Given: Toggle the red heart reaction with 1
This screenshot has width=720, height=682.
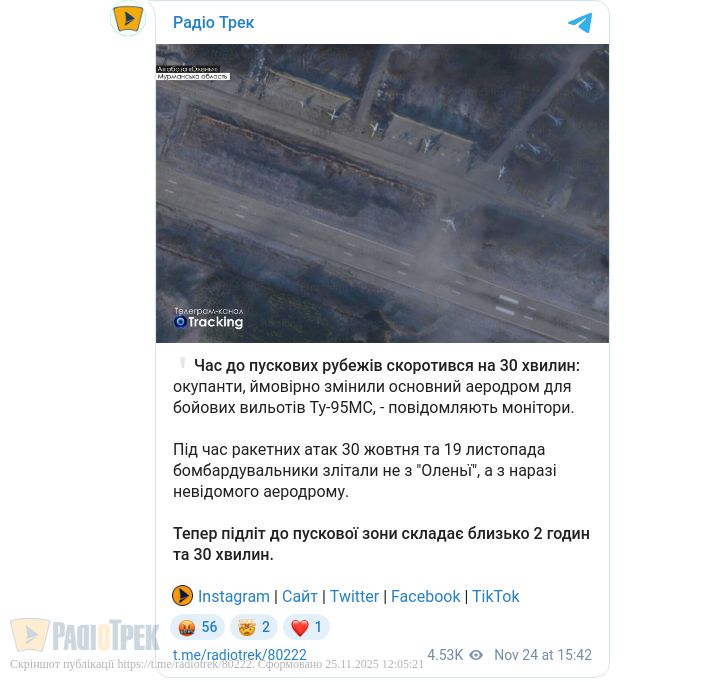Looking at the screenshot, I should tap(306, 627).
